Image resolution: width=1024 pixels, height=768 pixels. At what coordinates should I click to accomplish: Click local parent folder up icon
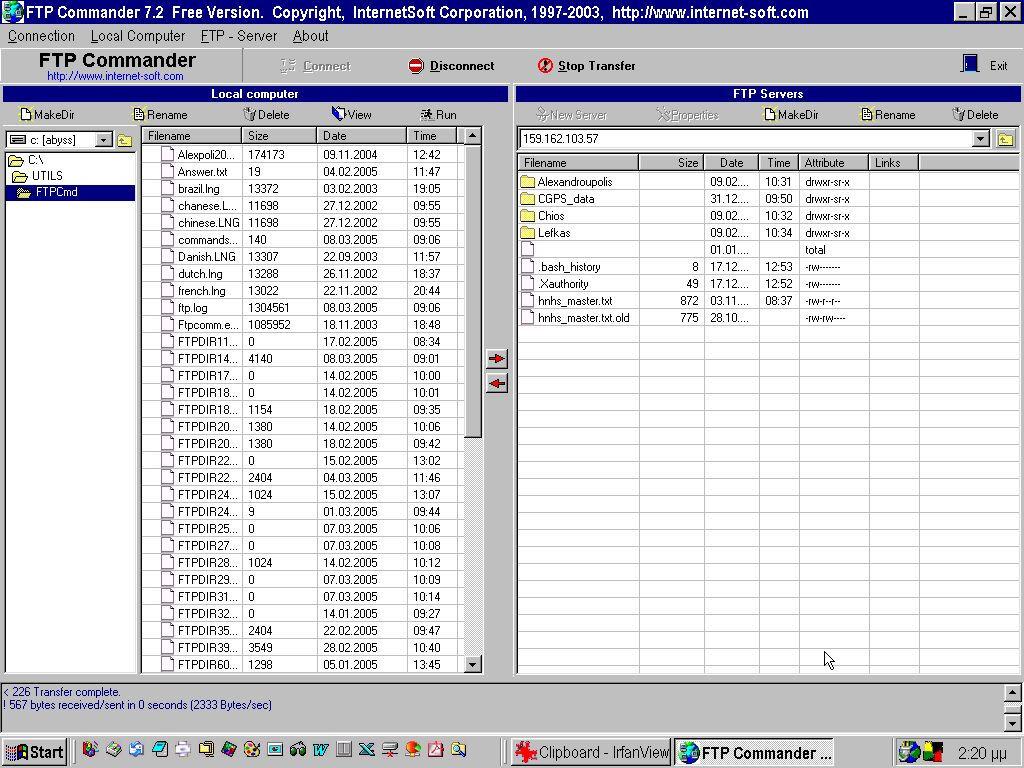coord(125,140)
